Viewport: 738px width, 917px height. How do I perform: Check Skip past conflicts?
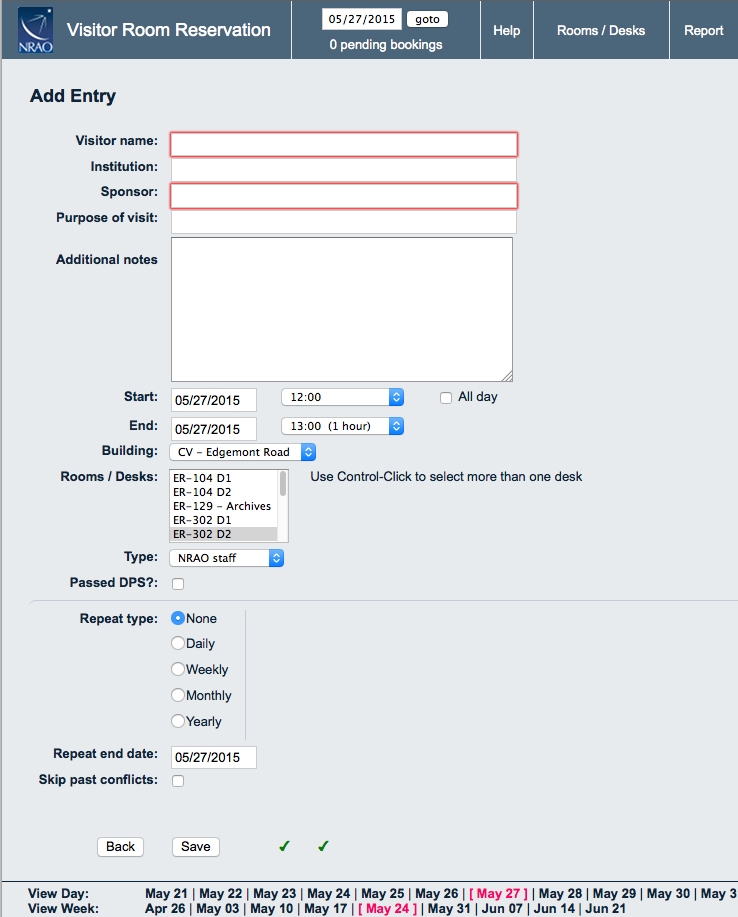pos(178,781)
